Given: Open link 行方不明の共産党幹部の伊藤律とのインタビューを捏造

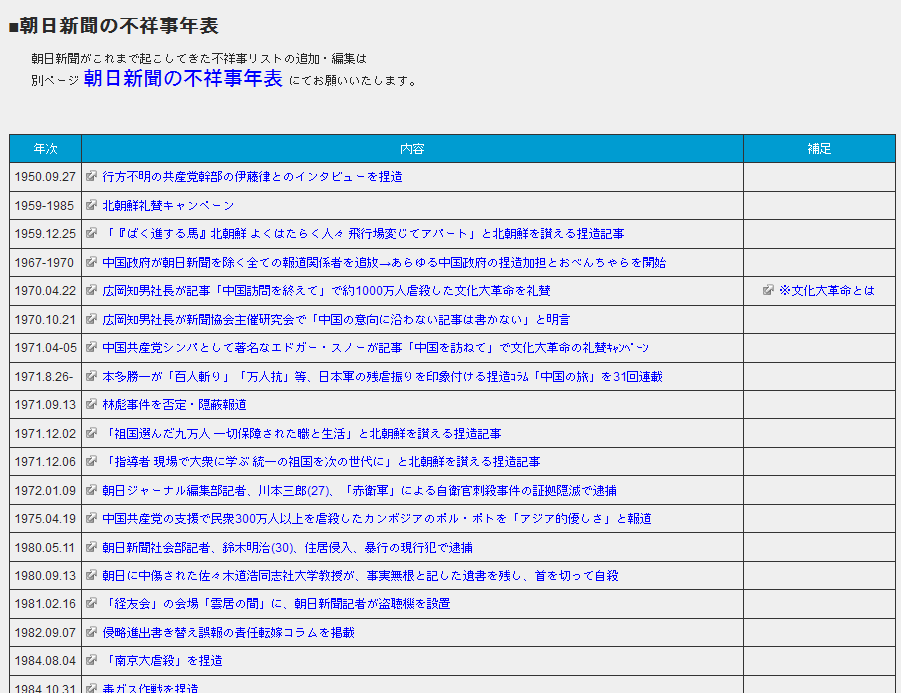Looking at the screenshot, I should [x=252, y=176].
